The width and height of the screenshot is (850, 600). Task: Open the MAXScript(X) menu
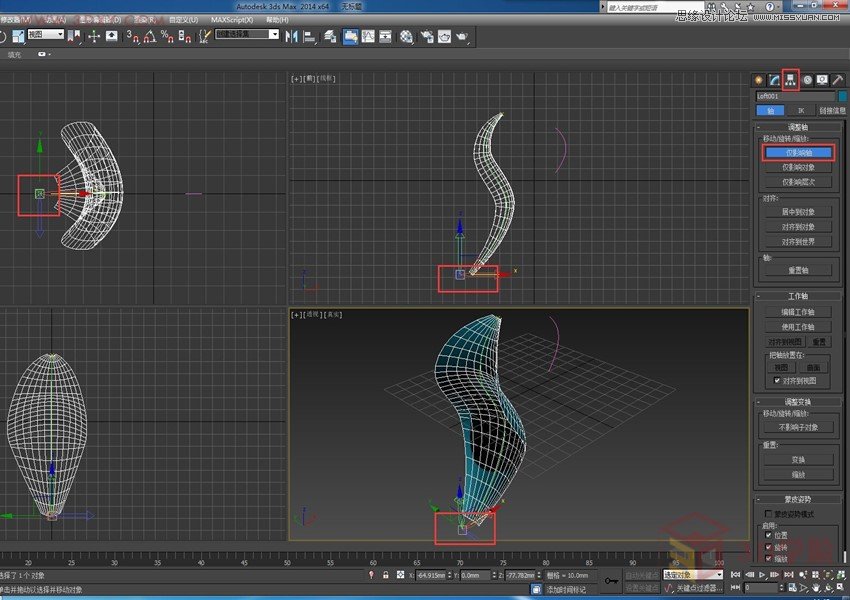232,20
